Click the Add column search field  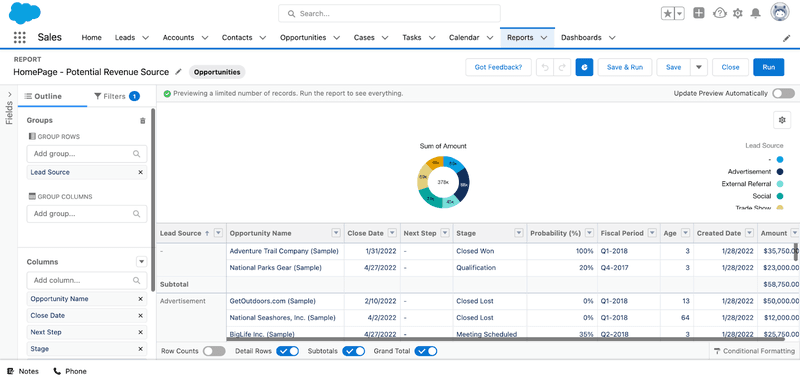[87, 281]
